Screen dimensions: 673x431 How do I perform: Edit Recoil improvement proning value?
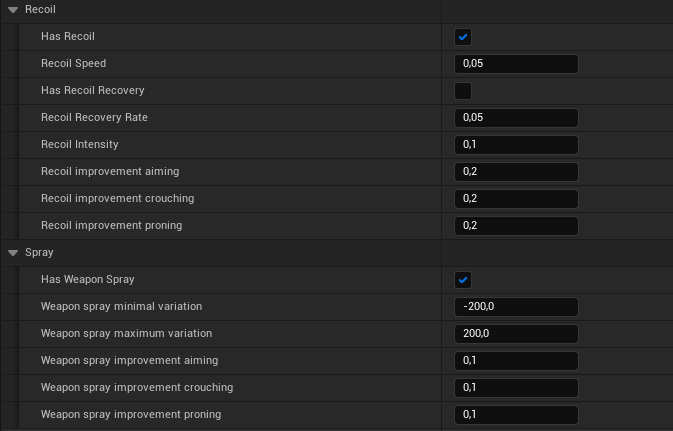(516, 226)
